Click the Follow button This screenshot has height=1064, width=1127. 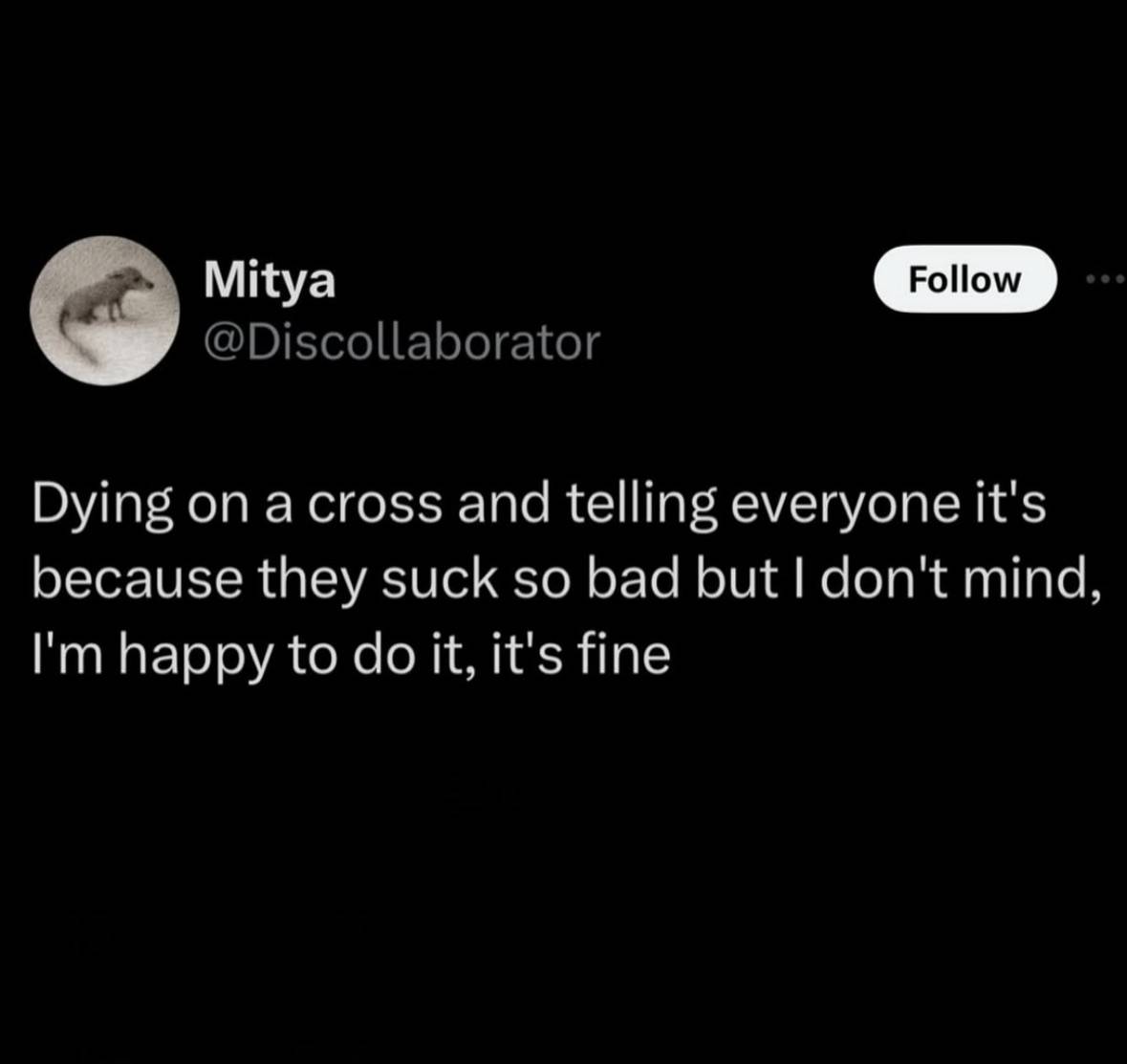coord(964,279)
